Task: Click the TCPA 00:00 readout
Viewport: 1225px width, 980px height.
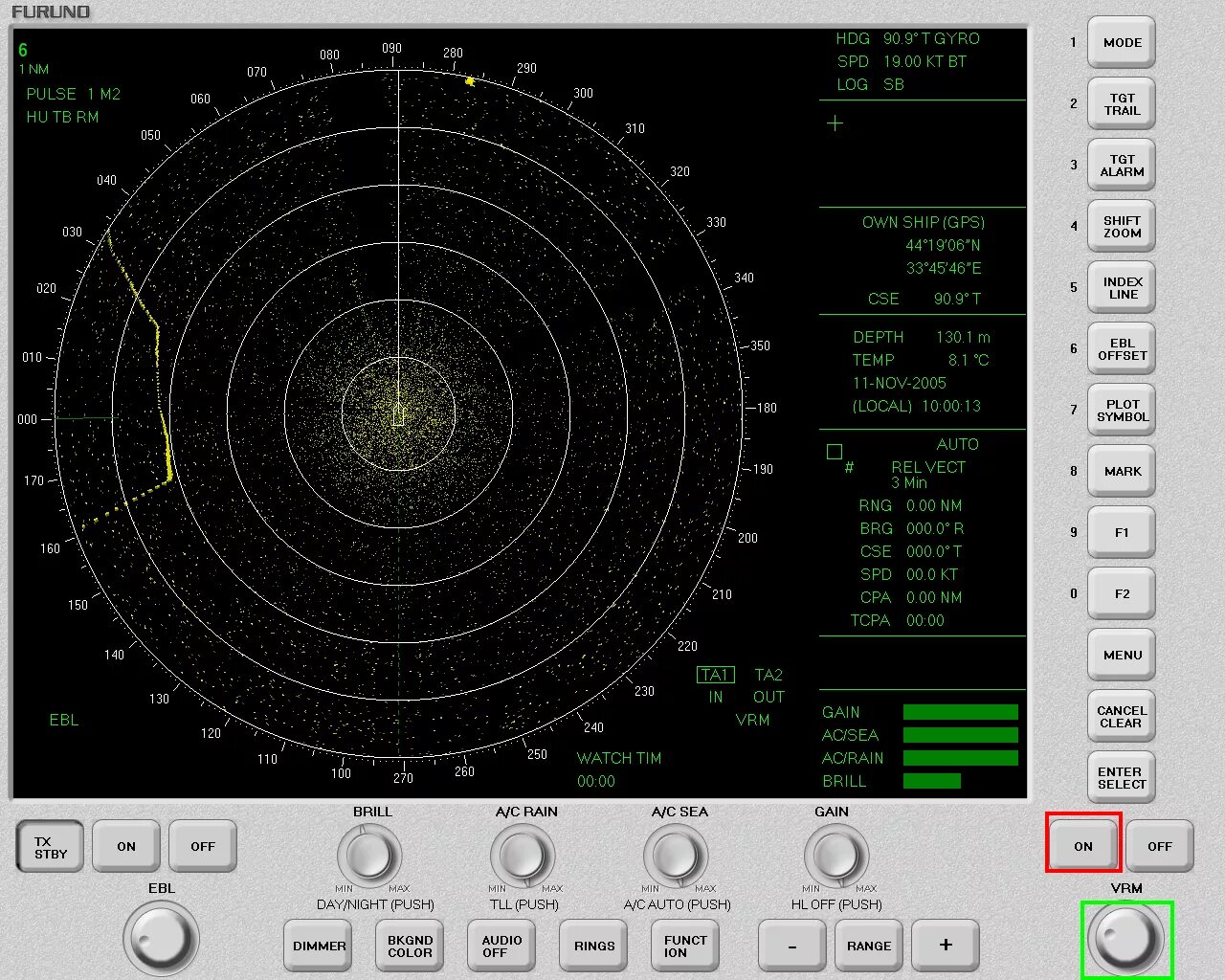Action: pos(898,620)
